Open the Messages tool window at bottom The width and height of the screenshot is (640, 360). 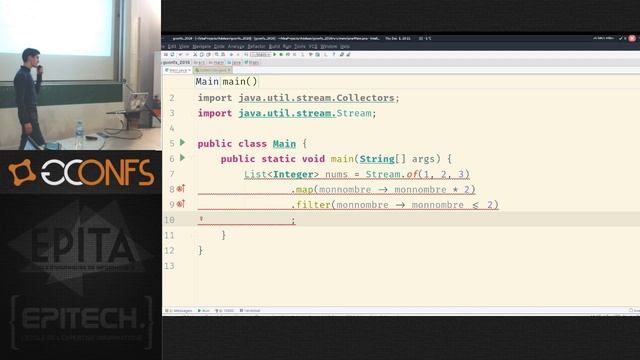pyautogui.click(x=178, y=311)
